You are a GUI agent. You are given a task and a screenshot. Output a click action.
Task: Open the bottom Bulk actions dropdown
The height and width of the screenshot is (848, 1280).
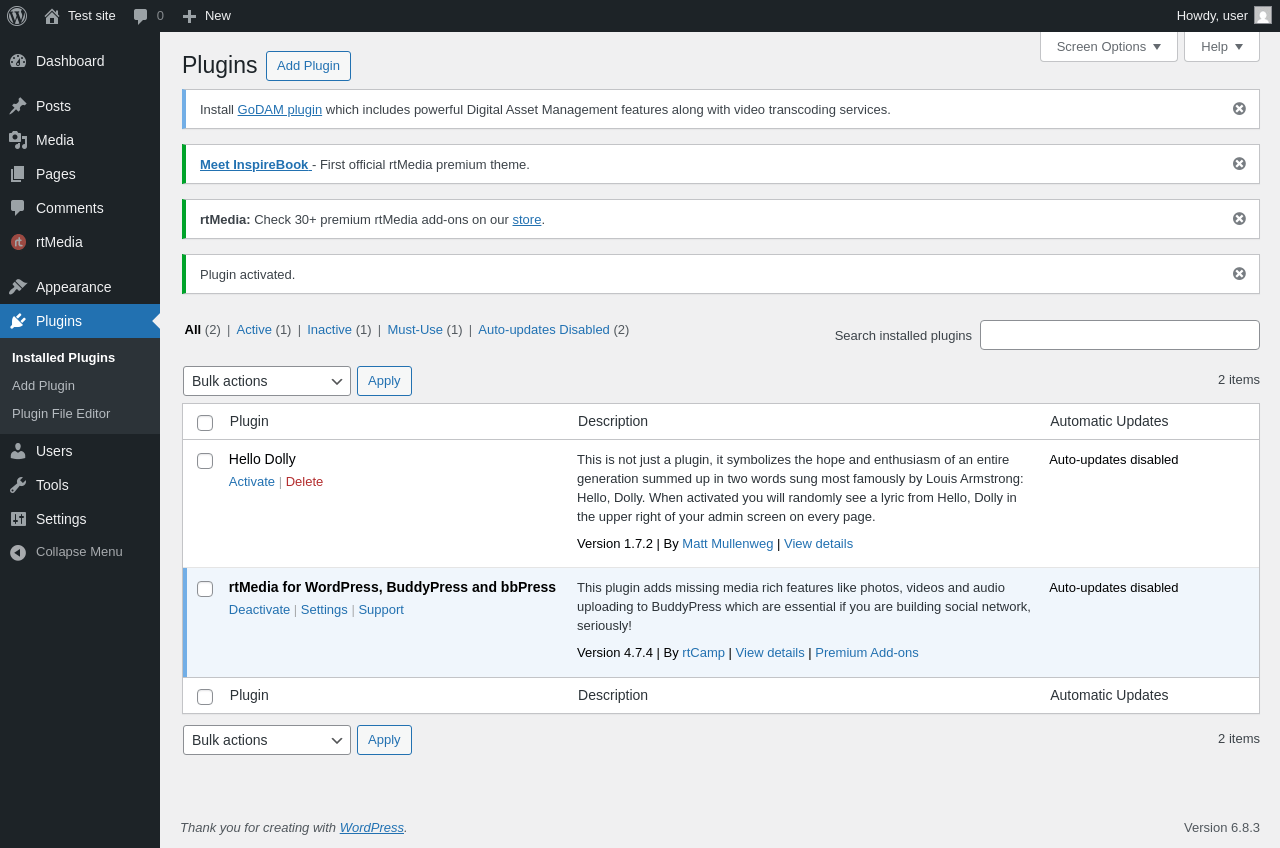(267, 740)
